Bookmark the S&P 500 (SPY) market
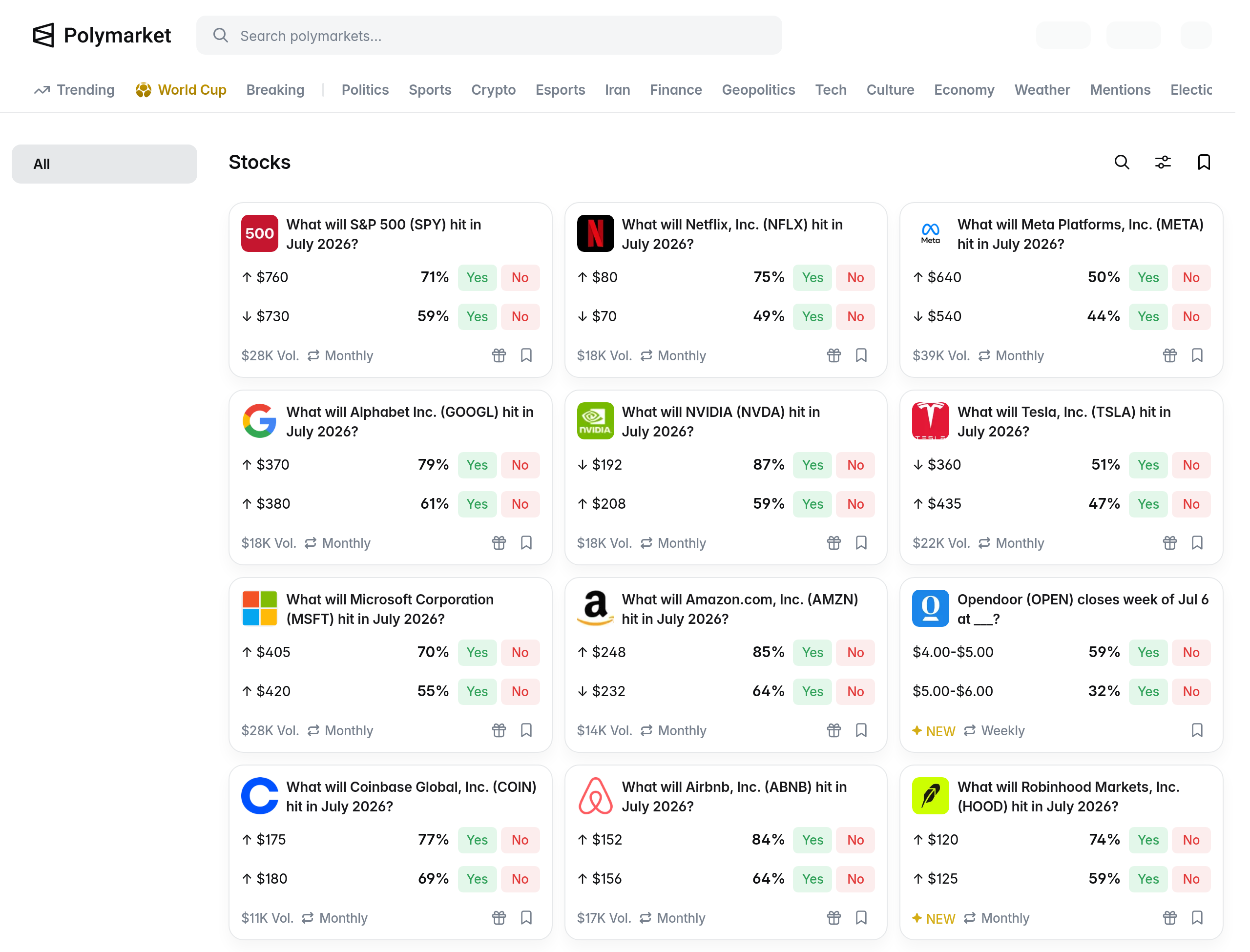The height and width of the screenshot is (952, 1250). [526, 355]
